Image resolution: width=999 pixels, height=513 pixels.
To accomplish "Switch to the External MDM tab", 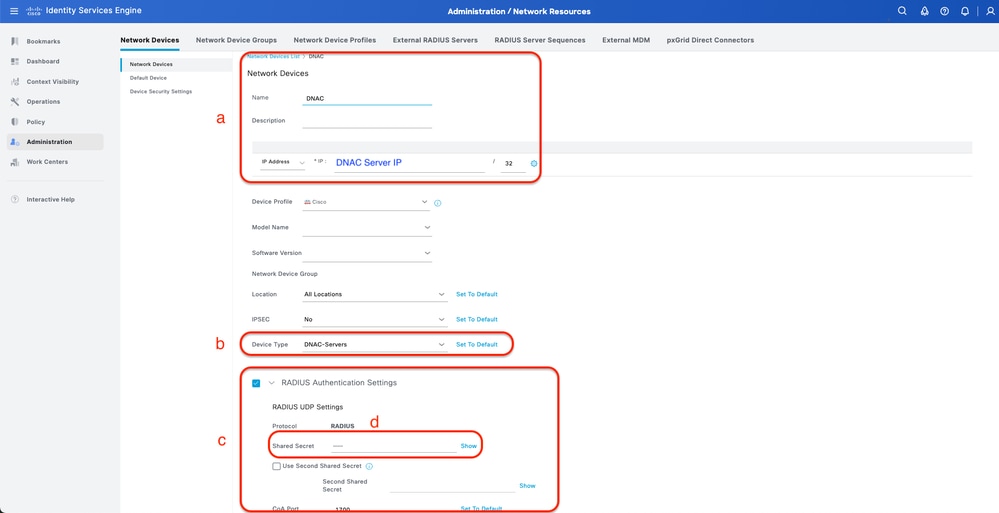I will pos(626,40).
